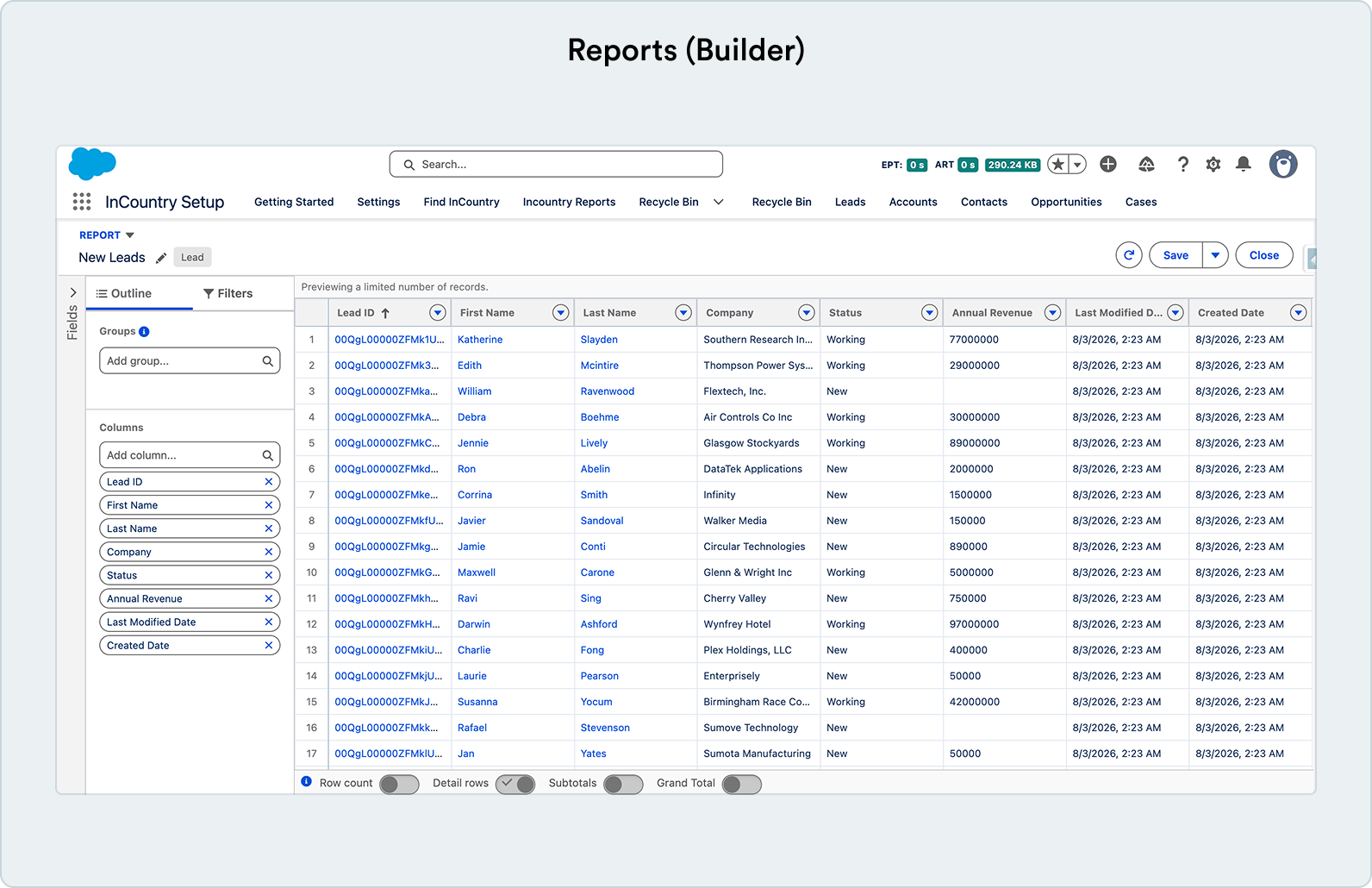Open the App Launcher grid icon
Image resolution: width=1372 pixels, height=888 pixels.
(82, 202)
